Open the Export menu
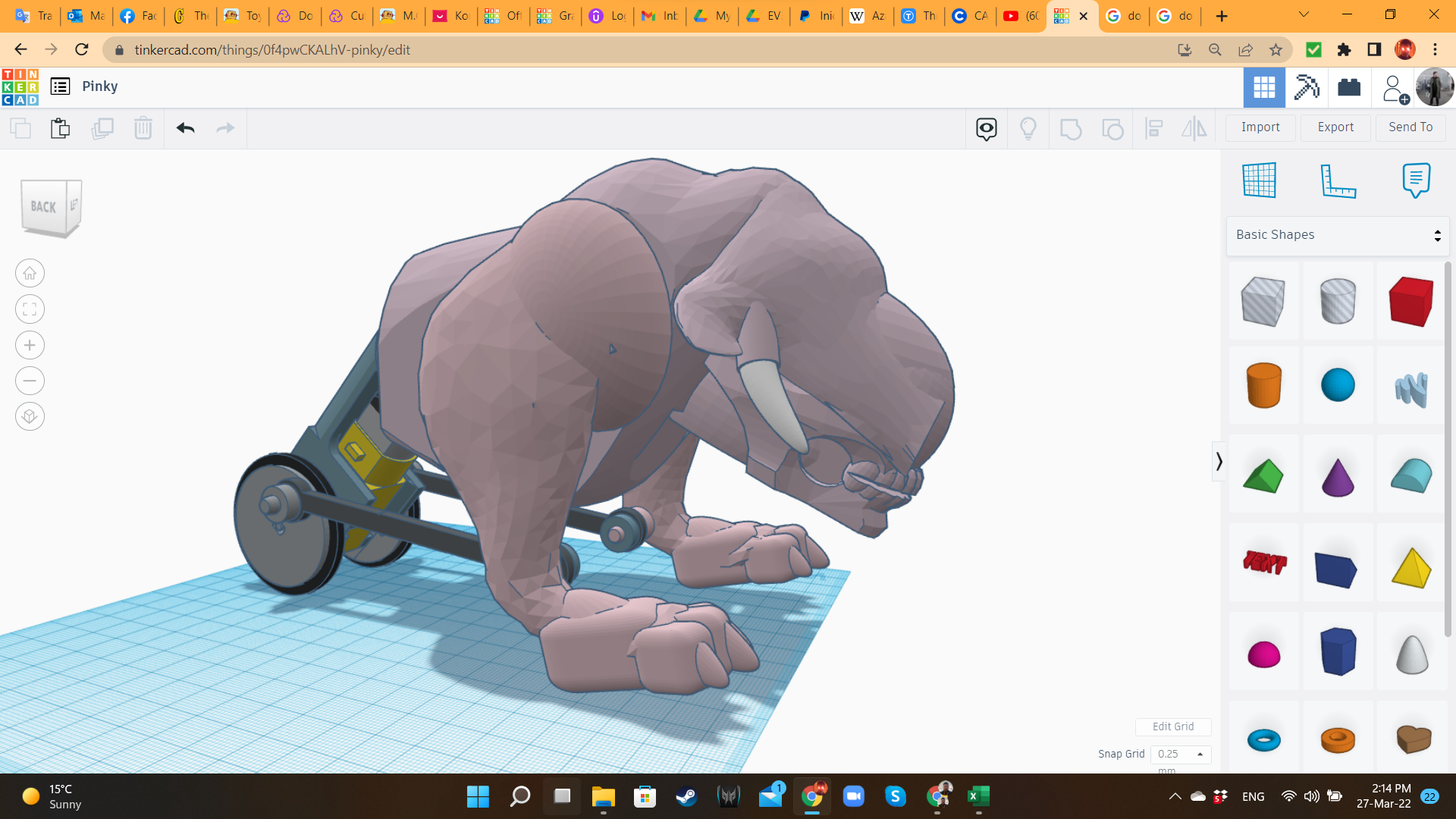This screenshot has height=819, width=1456. click(1335, 127)
